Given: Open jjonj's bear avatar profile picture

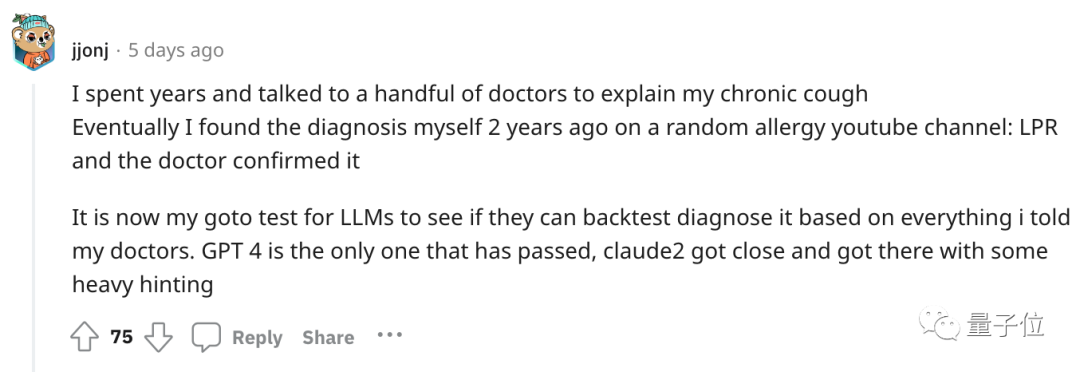Looking at the screenshot, I should [x=33, y=41].
